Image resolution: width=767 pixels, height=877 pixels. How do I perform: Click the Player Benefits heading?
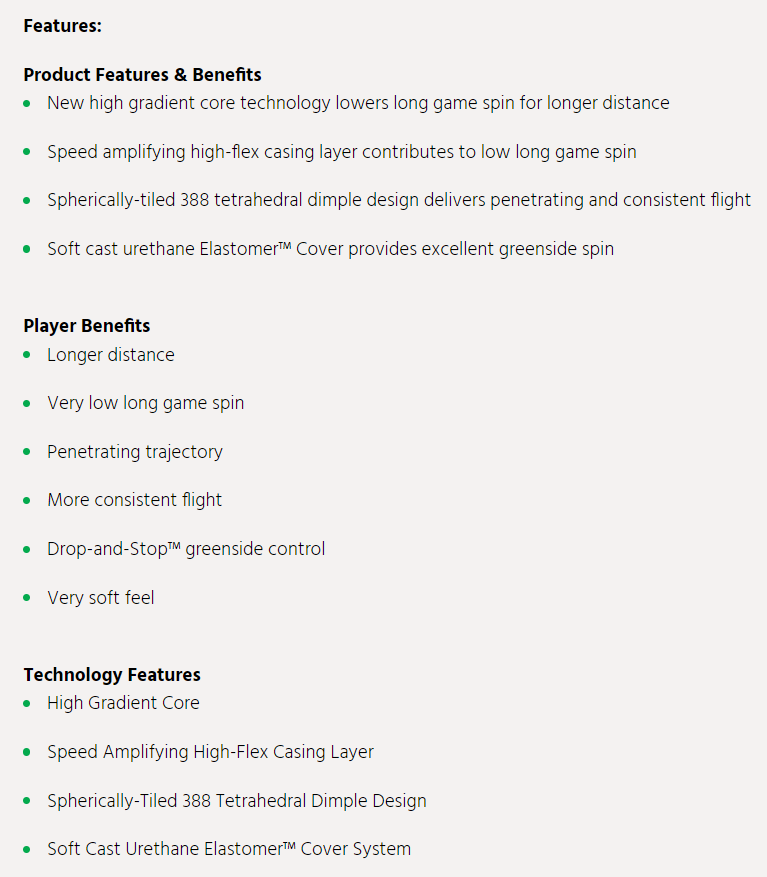tap(87, 326)
